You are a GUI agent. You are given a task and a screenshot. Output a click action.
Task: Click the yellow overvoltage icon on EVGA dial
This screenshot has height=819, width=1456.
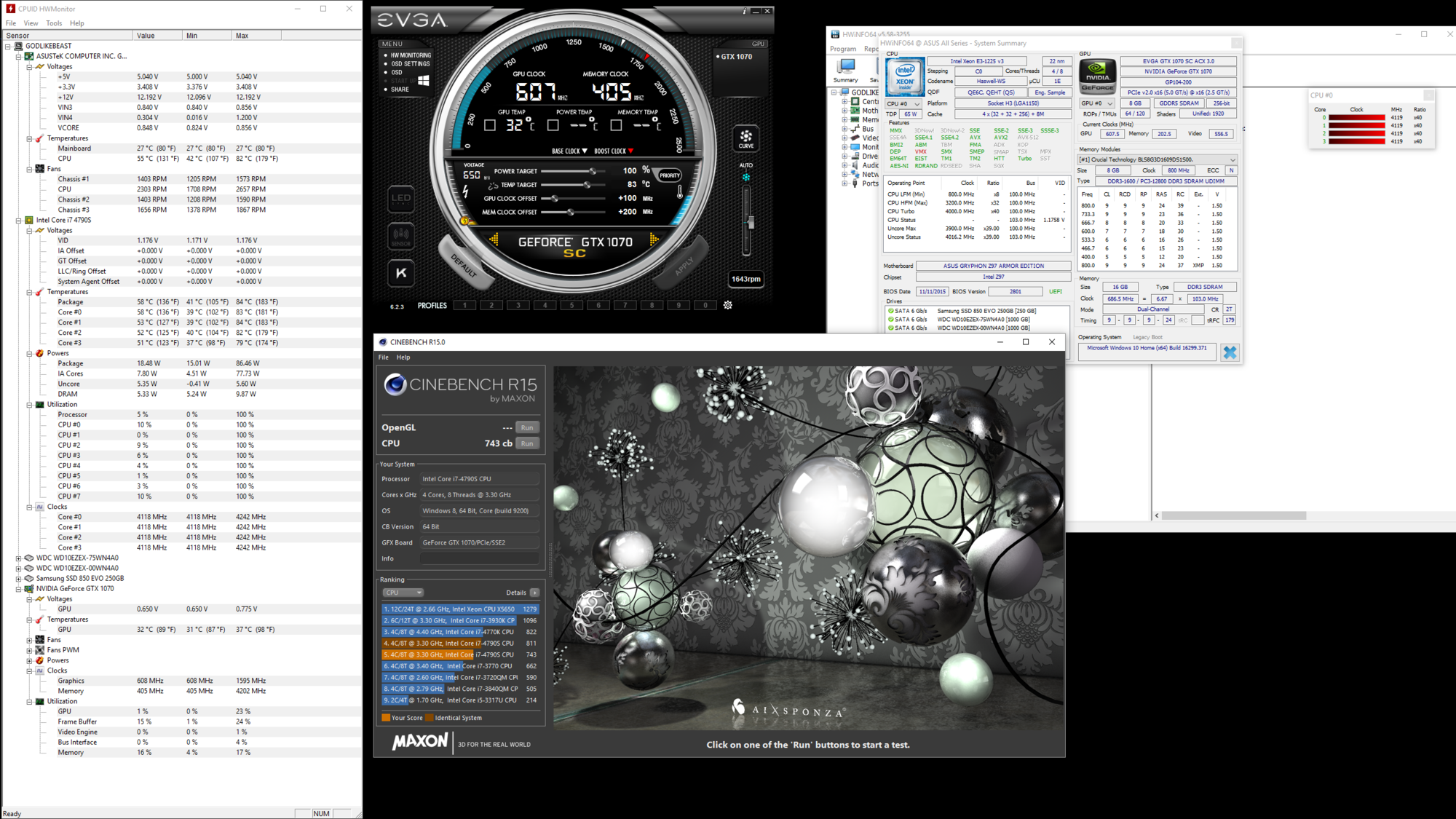tap(464, 220)
